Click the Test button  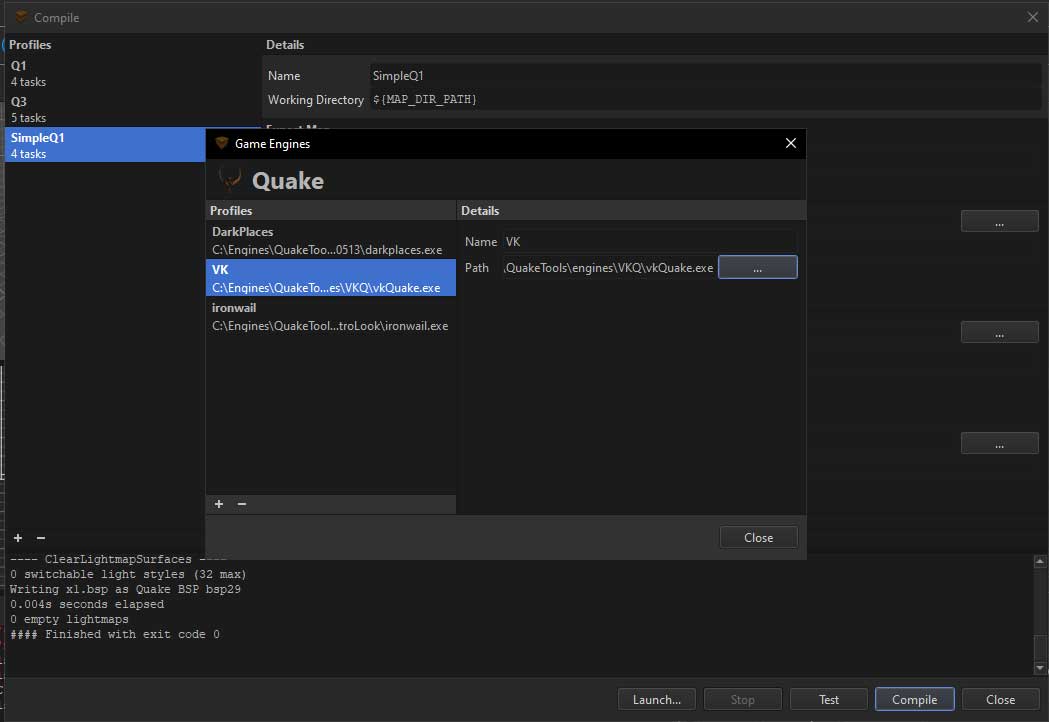(x=828, y=699)
